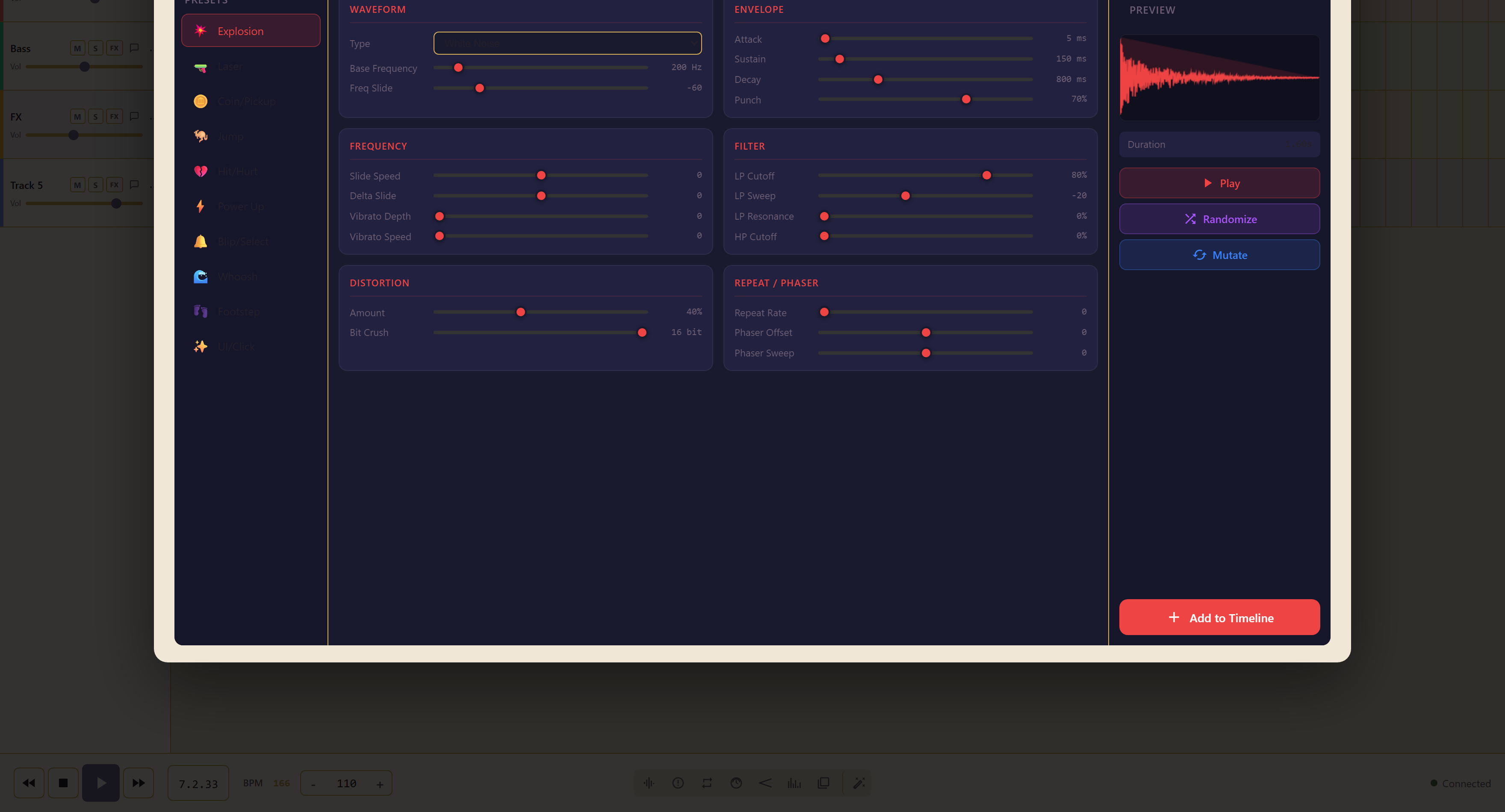The width and height of the screenshot is (1505, 812).
Task: Click the circled exclamation icon in toolbar
Action: (x=678, y=783)
